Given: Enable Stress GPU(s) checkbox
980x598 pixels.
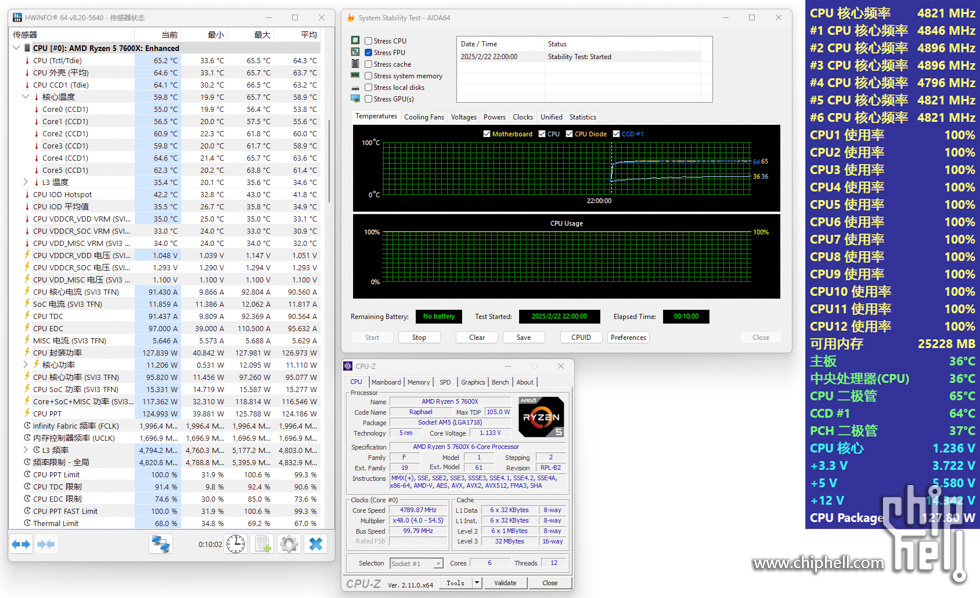Looking at the screenshot, I should click(x=368, y=99).
